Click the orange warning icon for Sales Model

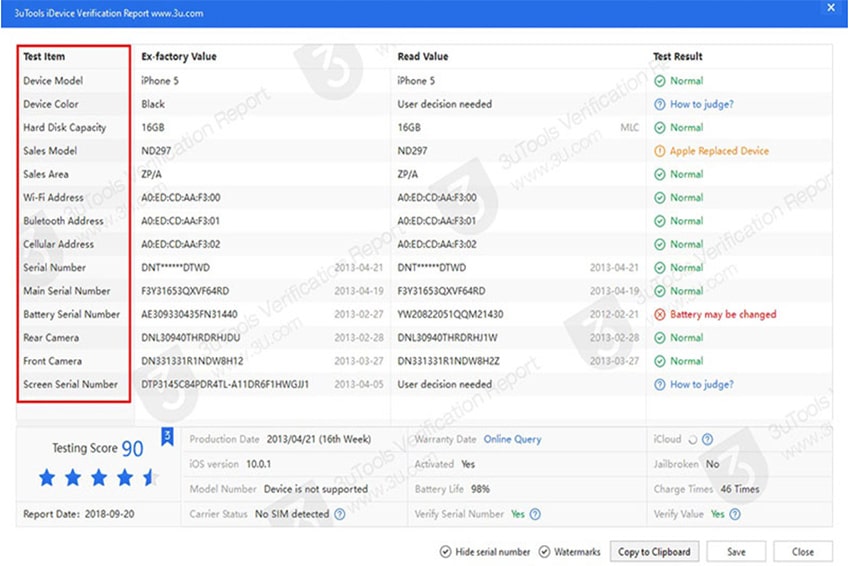pos(659,151)
